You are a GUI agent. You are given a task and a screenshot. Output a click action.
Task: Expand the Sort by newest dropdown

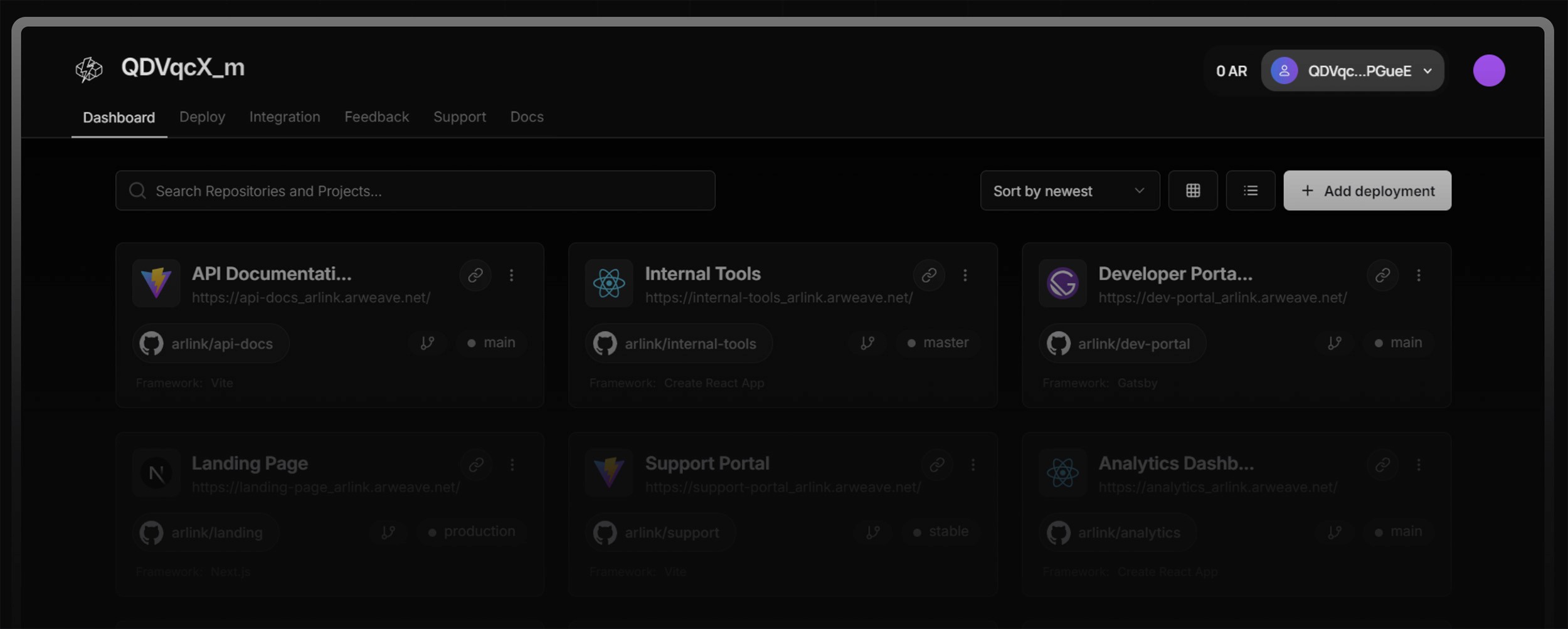pos(1069,191)
